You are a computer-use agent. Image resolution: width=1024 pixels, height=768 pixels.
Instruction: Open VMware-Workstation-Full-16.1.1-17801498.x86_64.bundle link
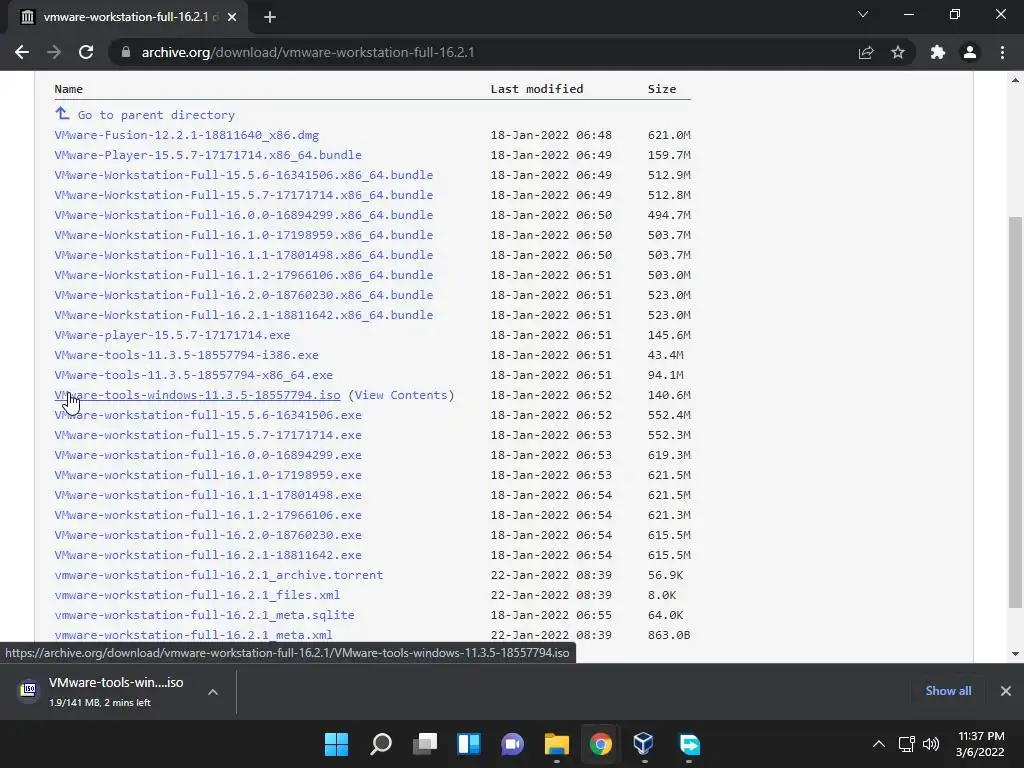tap(244, 255)
